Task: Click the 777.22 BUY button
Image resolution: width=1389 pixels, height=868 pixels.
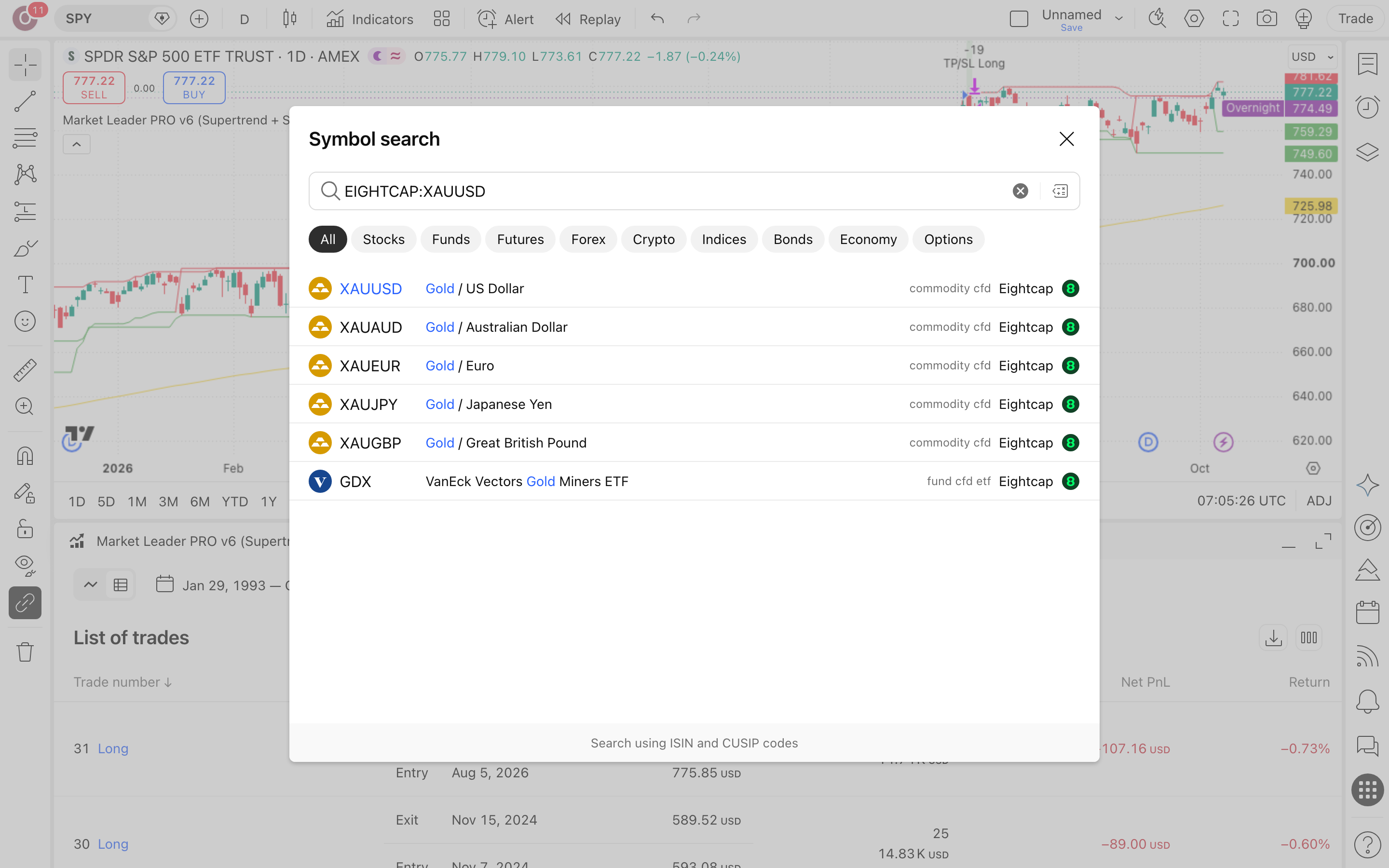Action: pos(194,88)
